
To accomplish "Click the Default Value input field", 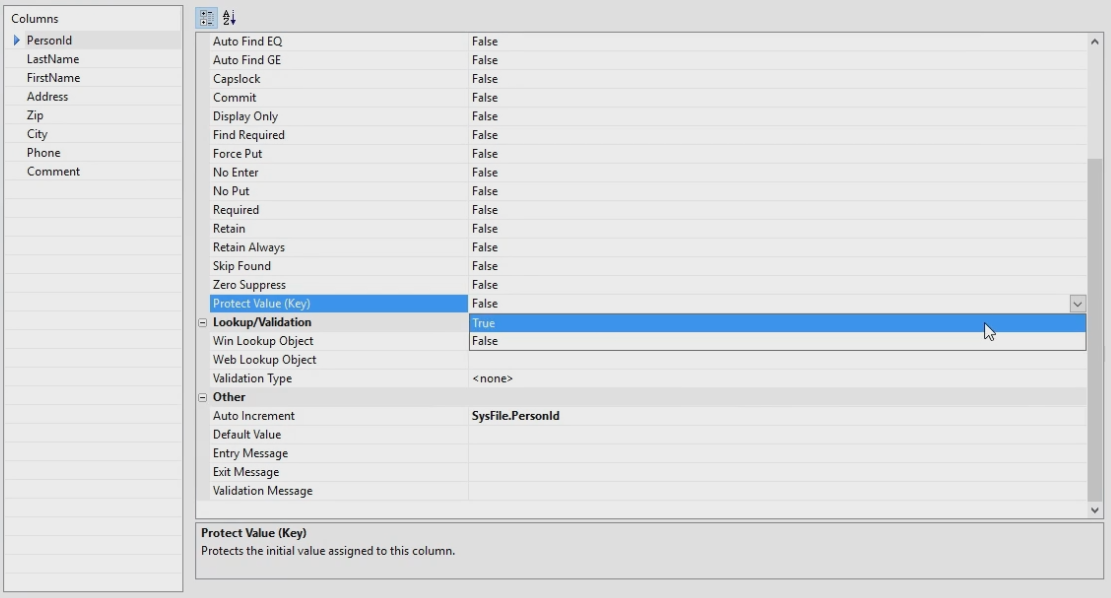I will pyautogui.click(x=776, y=435).
